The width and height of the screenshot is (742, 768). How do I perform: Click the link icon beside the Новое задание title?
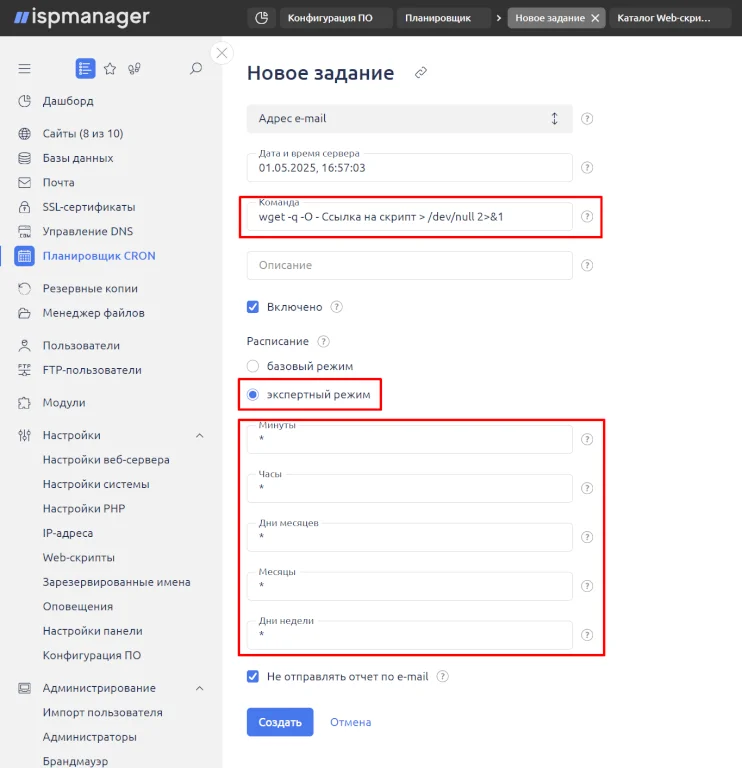421,73
